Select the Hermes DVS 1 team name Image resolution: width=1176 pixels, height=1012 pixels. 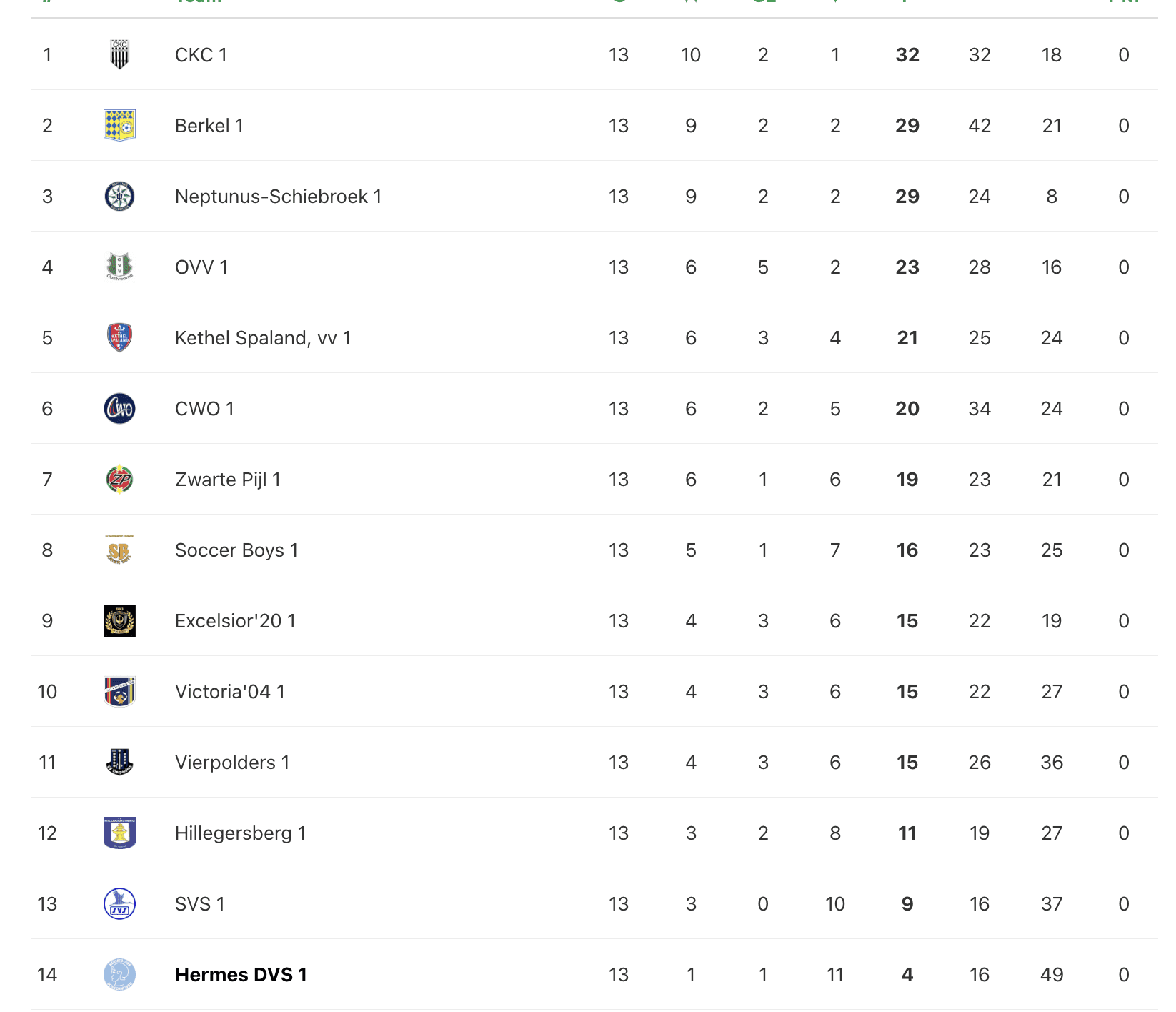pyautogui.click(x=241, y=975)
